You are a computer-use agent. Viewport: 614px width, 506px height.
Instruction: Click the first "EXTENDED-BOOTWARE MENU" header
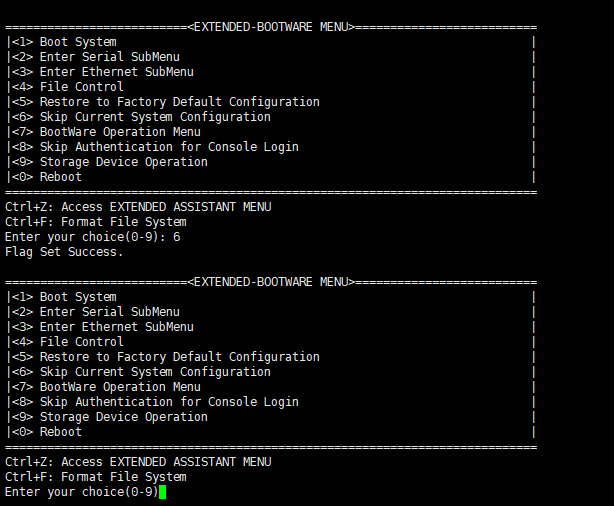coord(271,27)
